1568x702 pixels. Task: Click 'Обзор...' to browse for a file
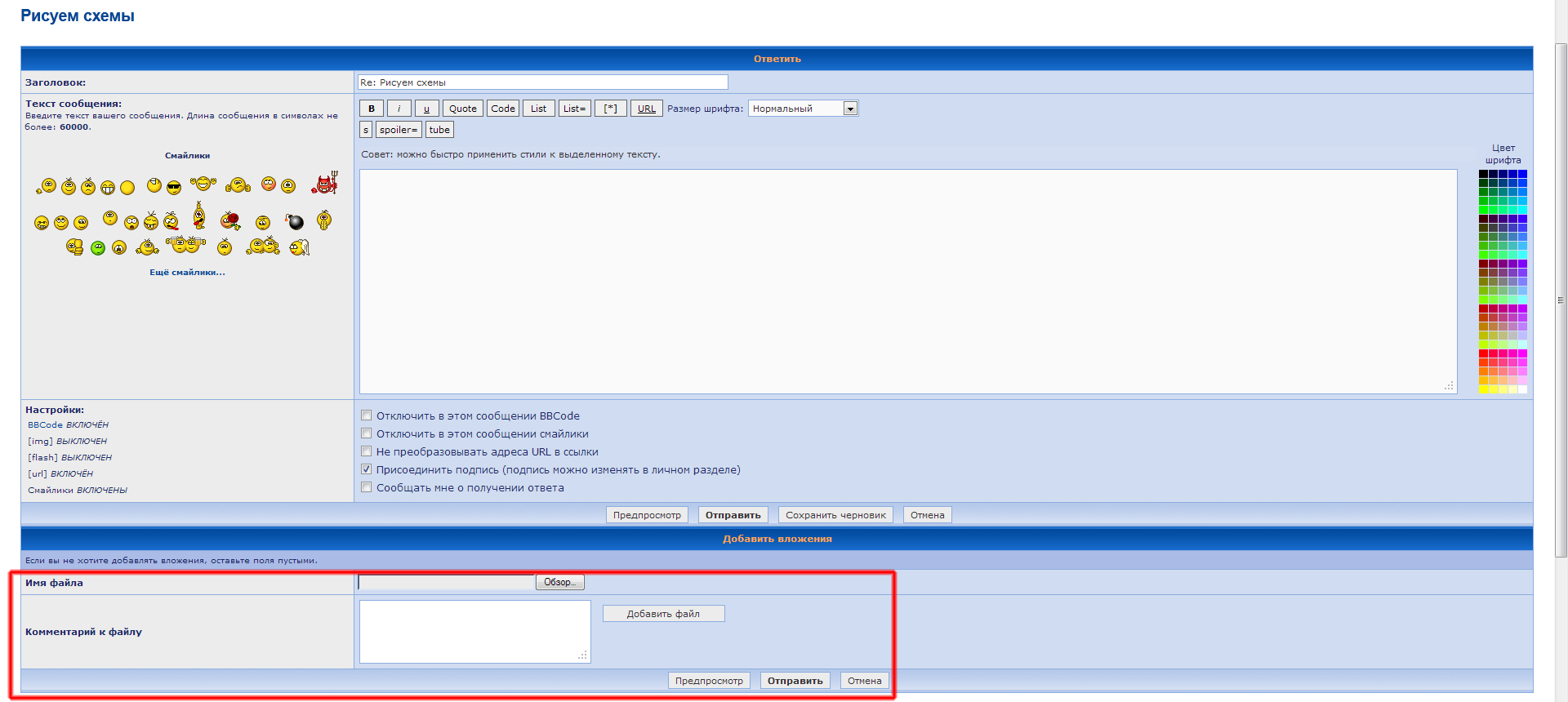tap(559, 582)
